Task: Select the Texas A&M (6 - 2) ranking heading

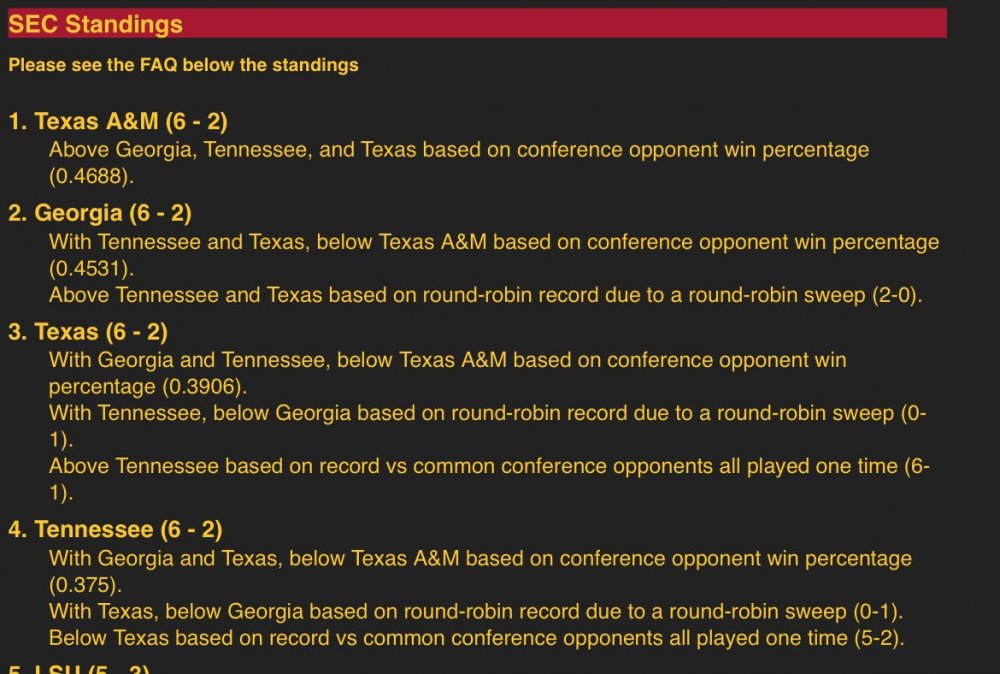Action: pos(118,122)
